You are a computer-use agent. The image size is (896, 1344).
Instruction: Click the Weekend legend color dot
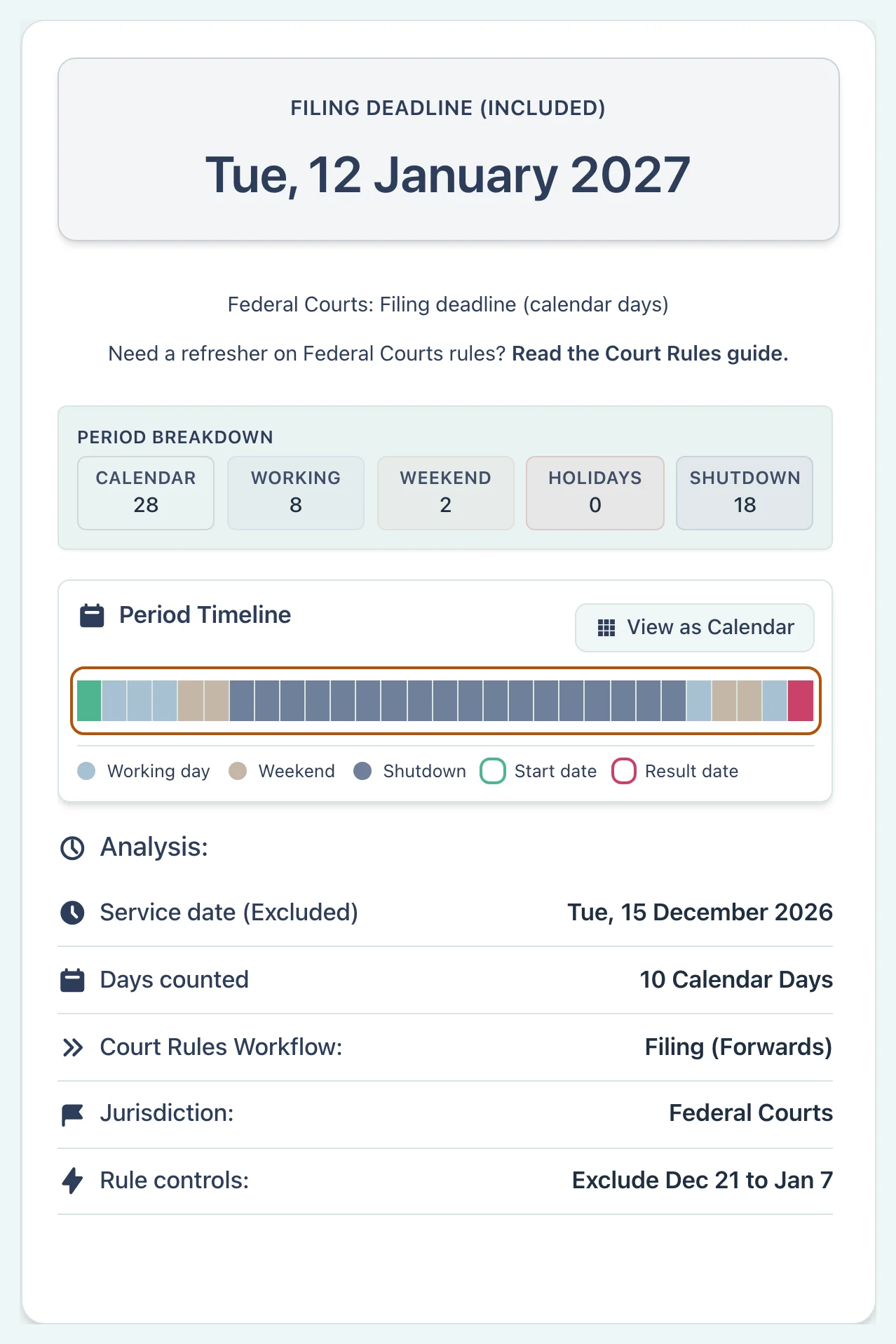(238, 771)
